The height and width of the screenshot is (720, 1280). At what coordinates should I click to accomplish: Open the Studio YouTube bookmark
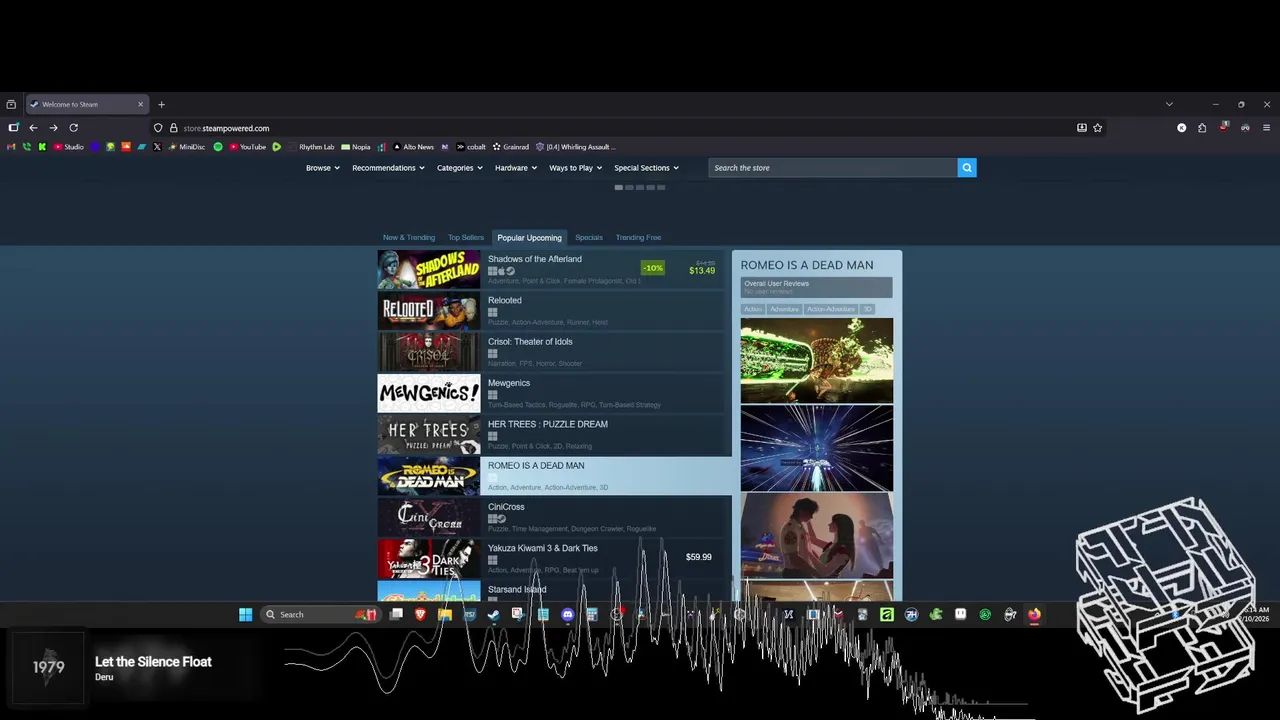click(68, 147)
